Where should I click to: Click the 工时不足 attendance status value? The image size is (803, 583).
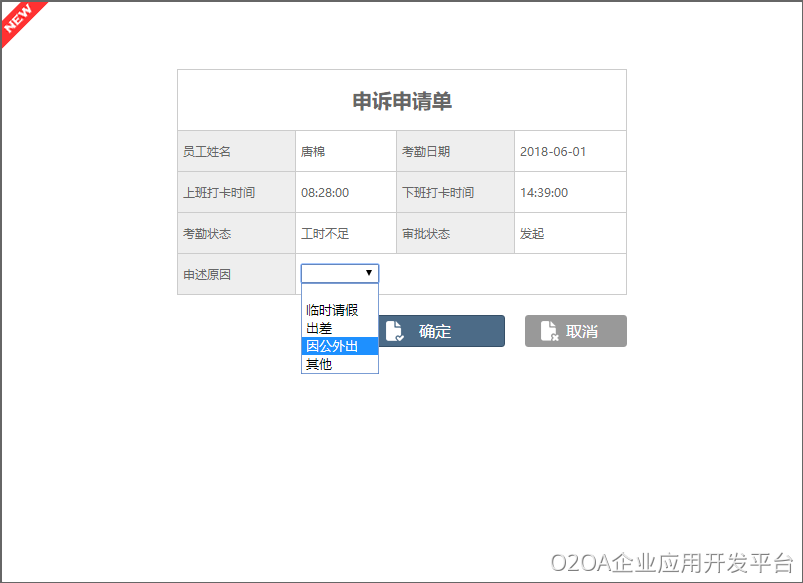point(325,234)
